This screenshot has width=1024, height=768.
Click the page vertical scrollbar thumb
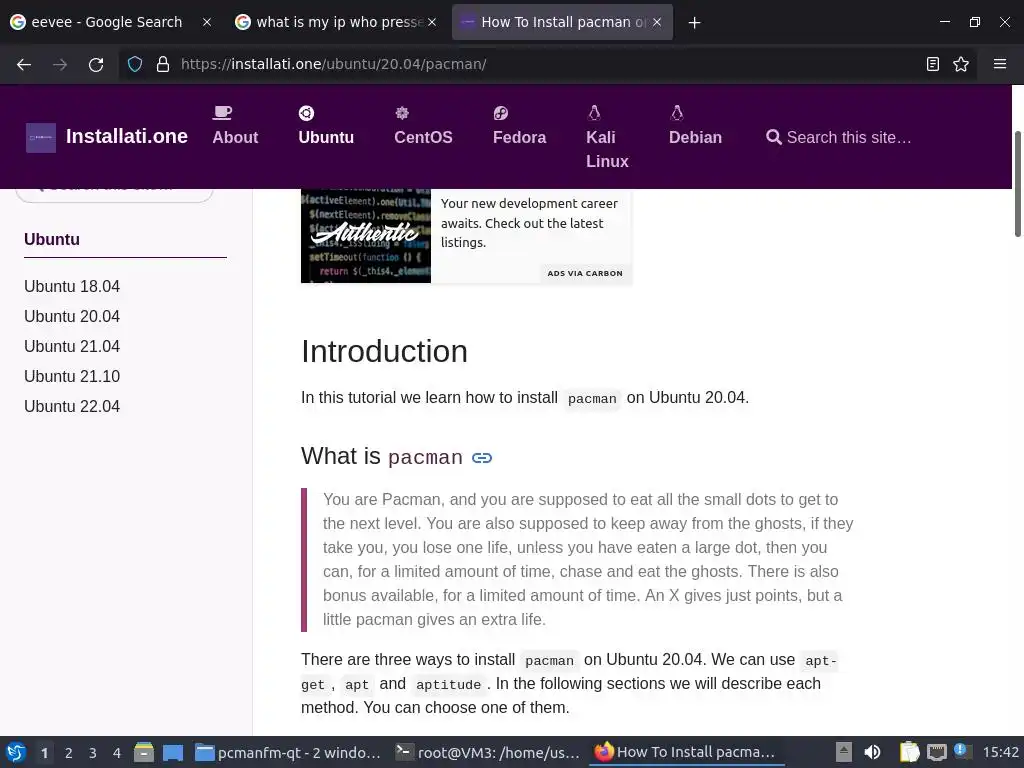point(1017,184)
